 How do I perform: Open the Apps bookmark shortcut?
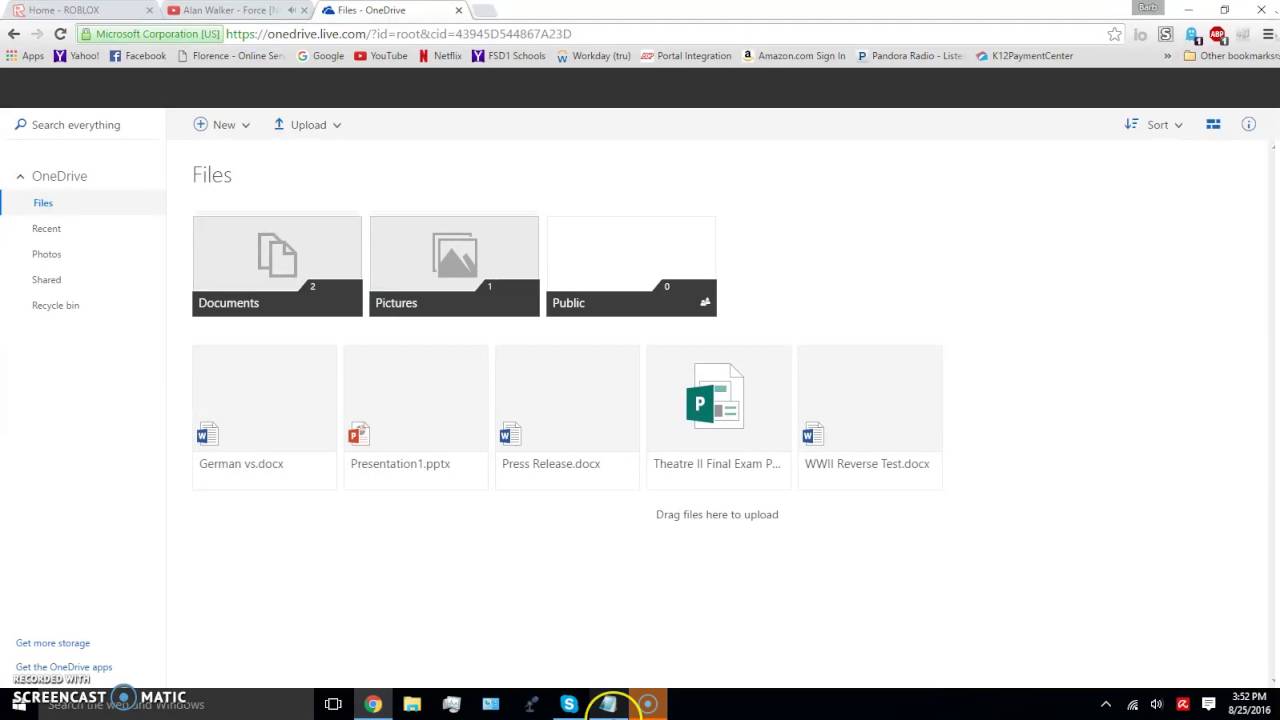point(26,56)
